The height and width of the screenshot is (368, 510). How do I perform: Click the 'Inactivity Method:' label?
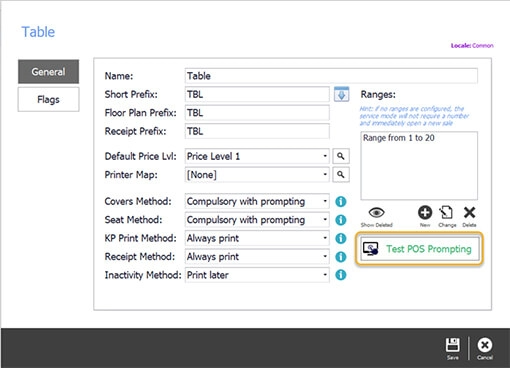point(143,275)
